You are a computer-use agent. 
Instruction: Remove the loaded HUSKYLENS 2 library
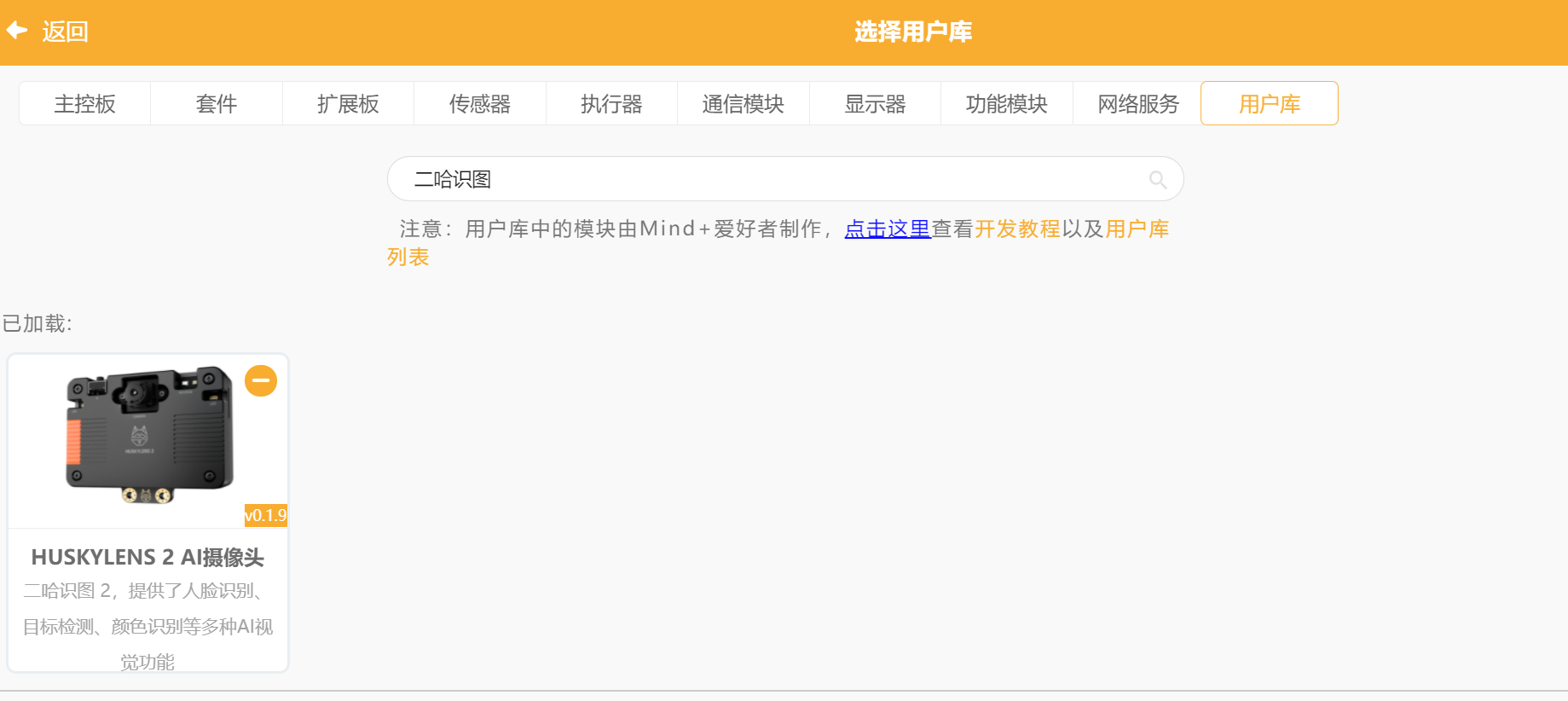click(261, 380)
